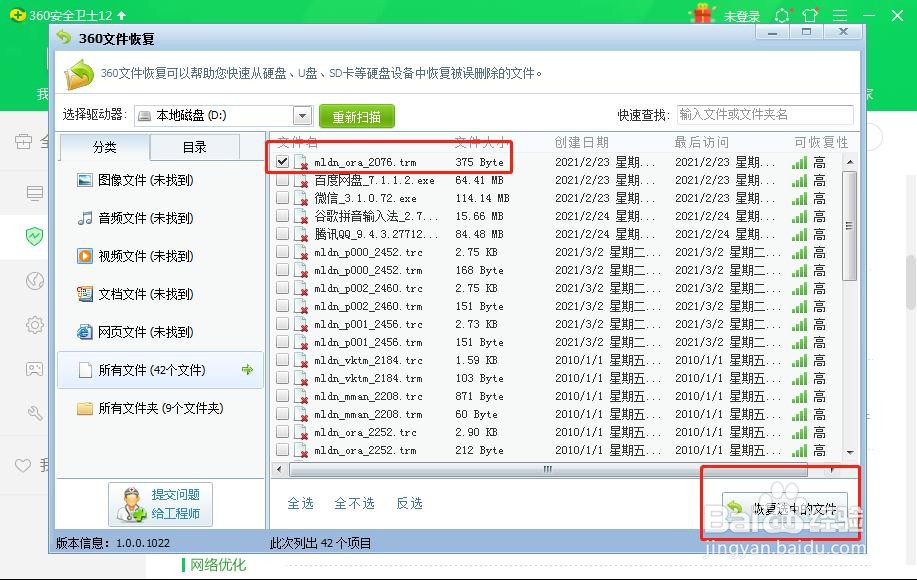Screen dimensions: 917x580
Task: Select checkbox for mldn_p000_2452.trc
Action: click(282, 251)
